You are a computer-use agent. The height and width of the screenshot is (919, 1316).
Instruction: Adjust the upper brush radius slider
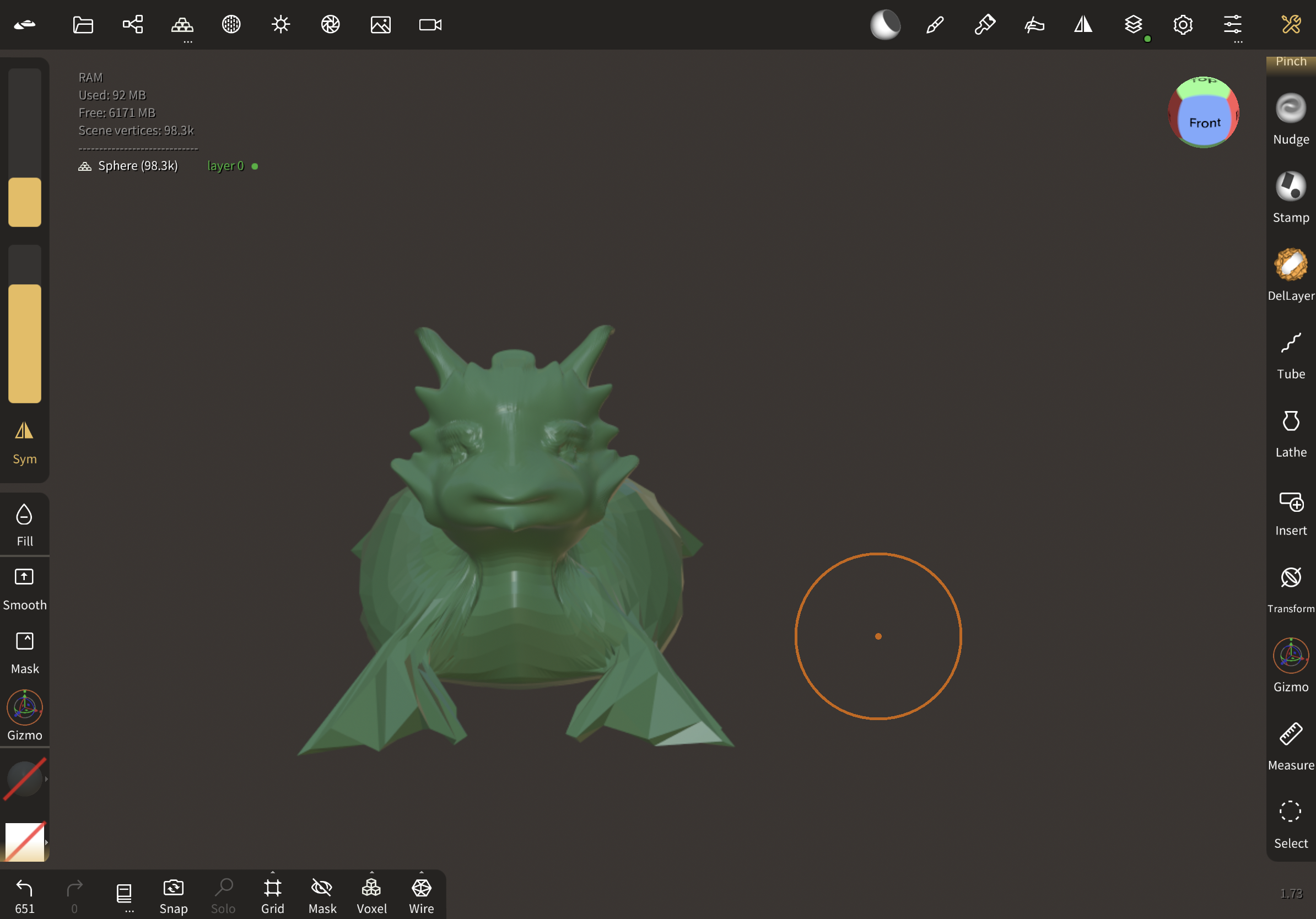(x=25, y=147)
